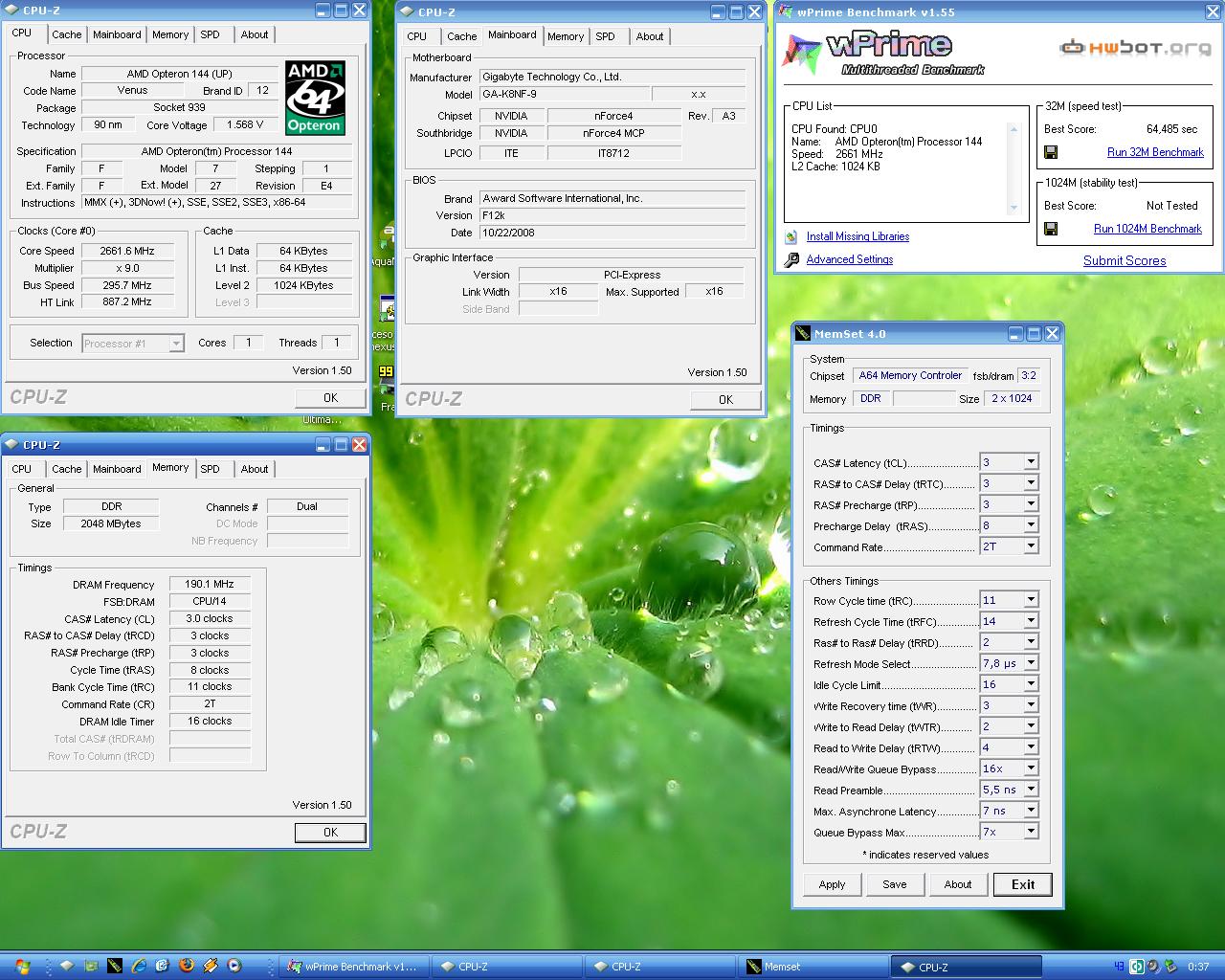Open the Max. Asynchrone Latency dropdown
1225x980 pixels.
tap(1031, 811)
